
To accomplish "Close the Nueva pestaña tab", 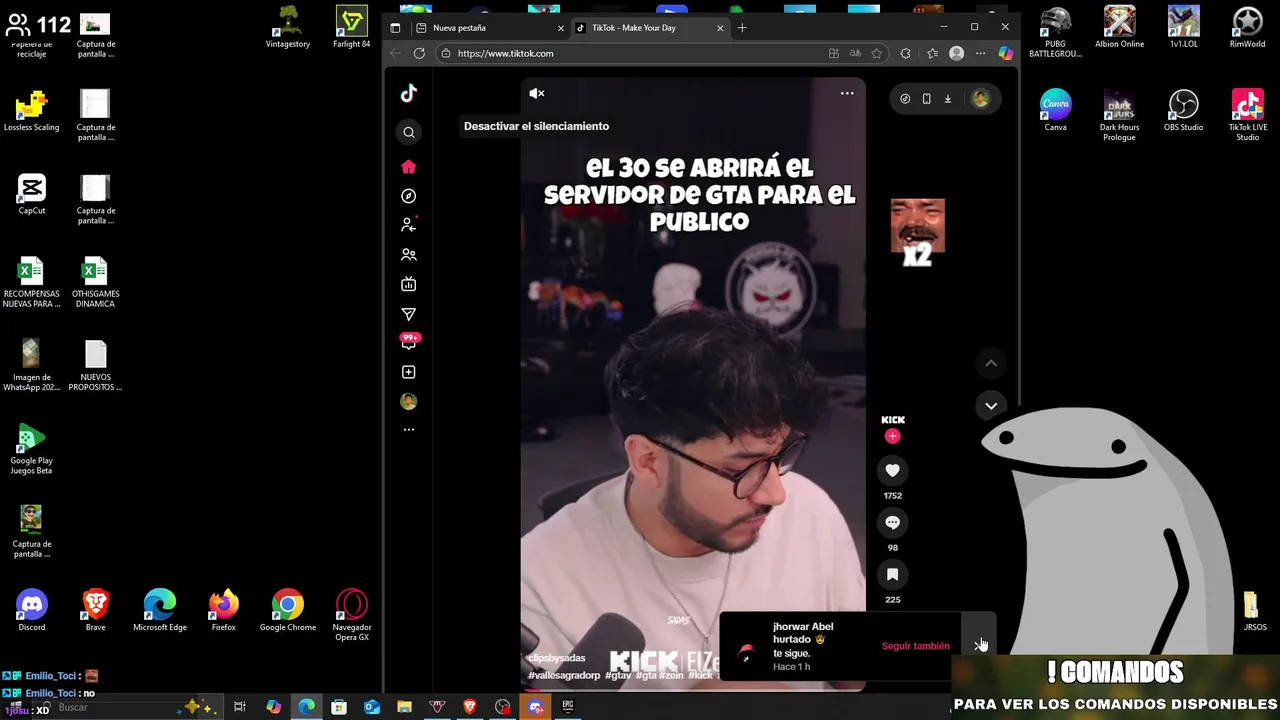I will (x=560, y=28).
